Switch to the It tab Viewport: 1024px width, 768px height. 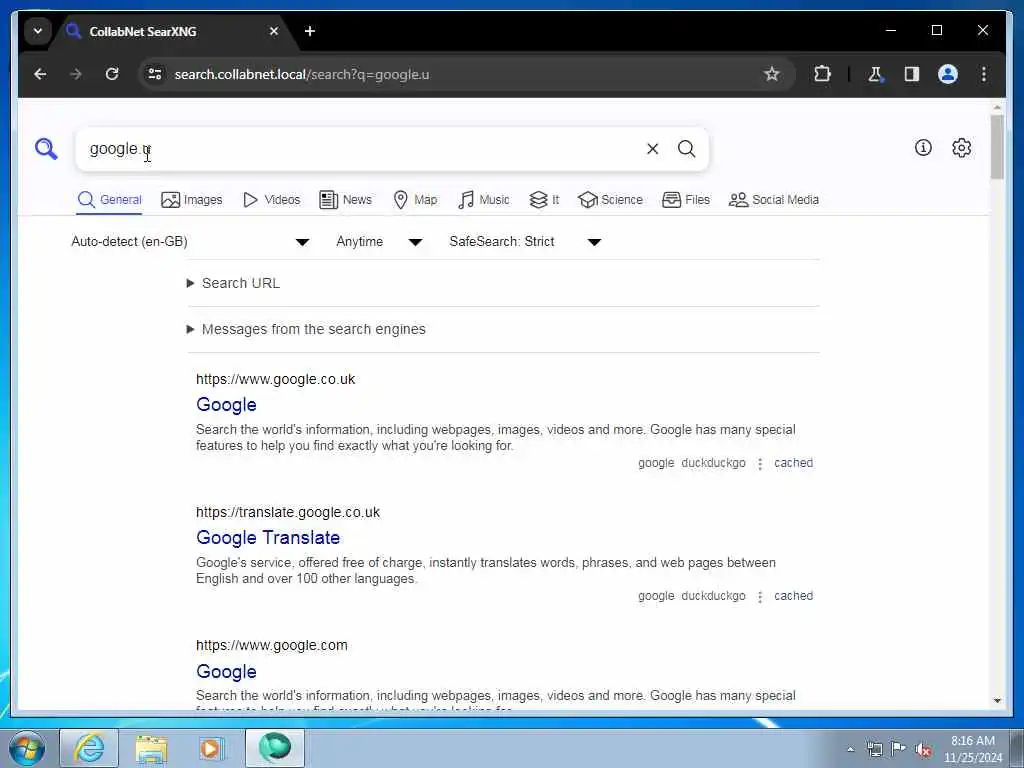coord(544,200)
